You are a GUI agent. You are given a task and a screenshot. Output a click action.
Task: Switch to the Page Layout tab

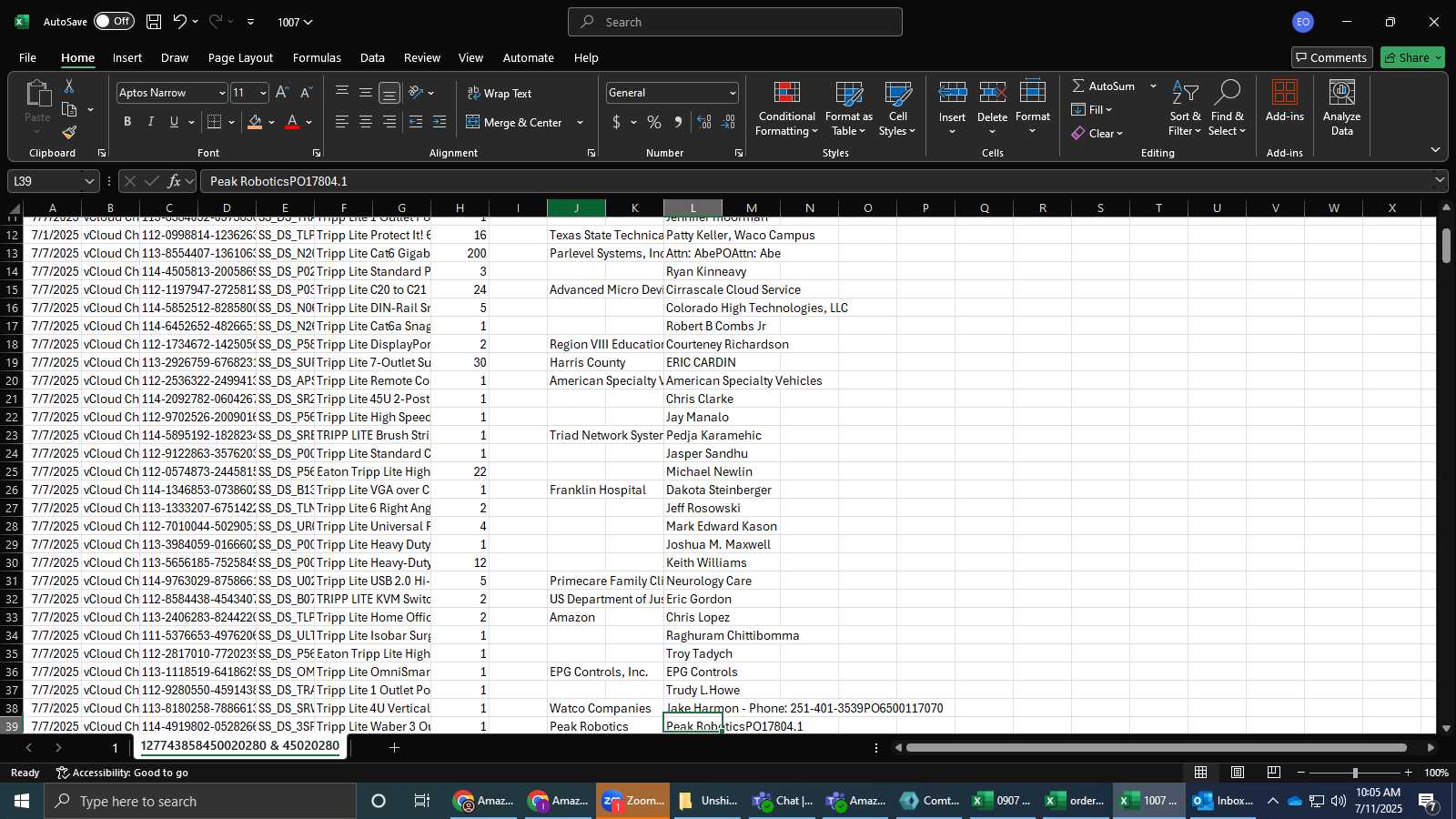[x=240, y=57]
